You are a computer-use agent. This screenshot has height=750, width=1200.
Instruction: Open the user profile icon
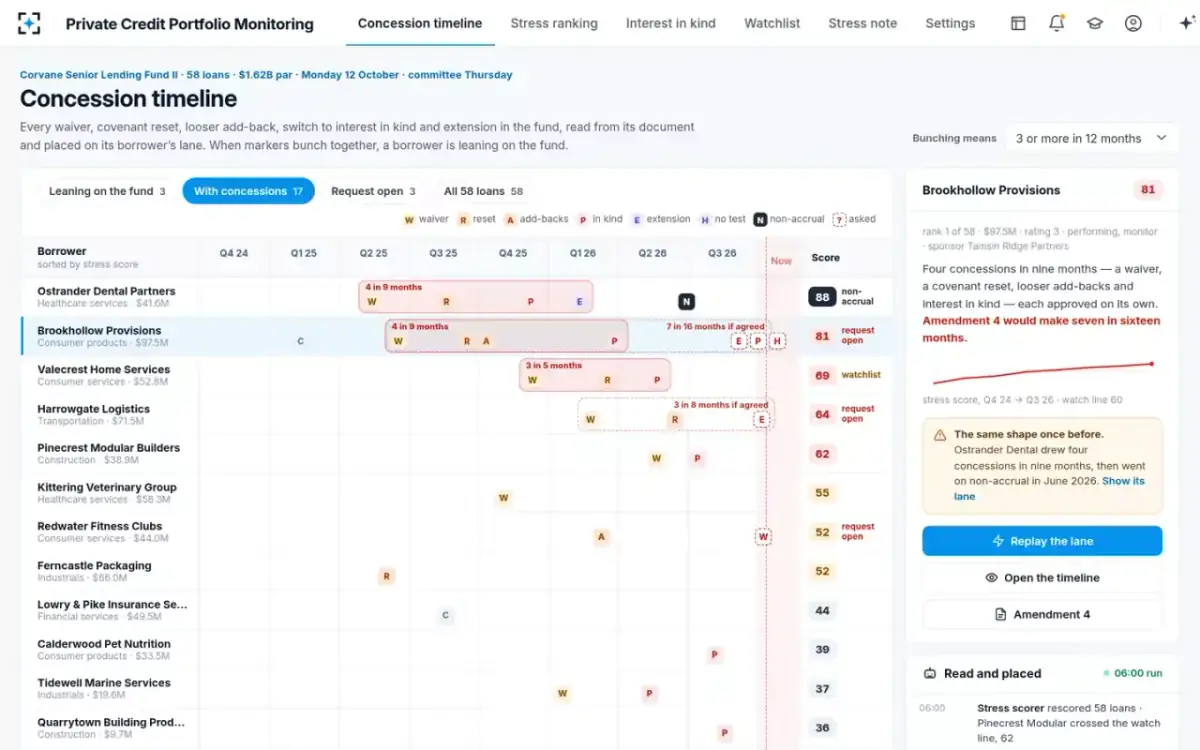(1133, 23)
